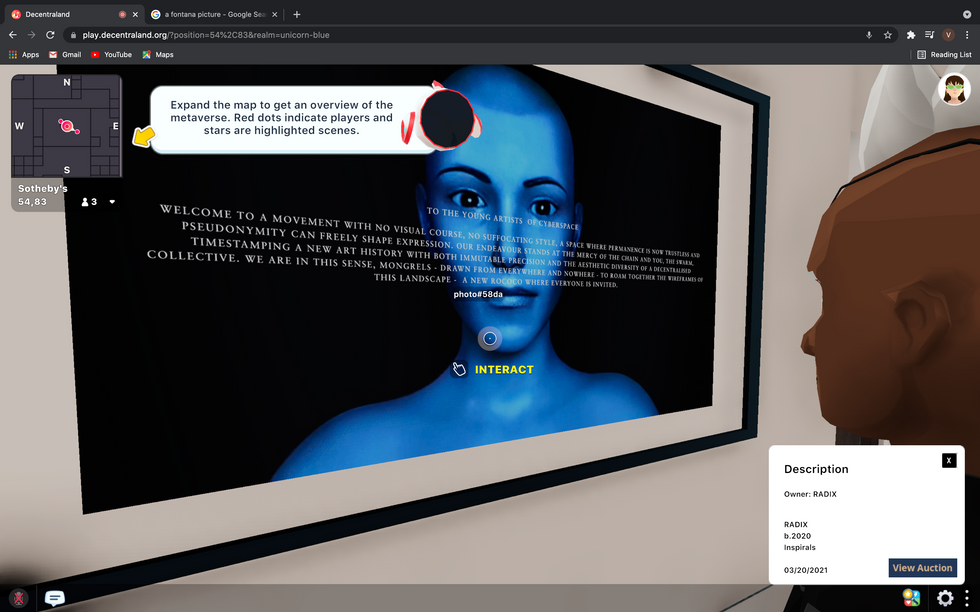The width and height of the screenshot is (980, 612).
Task: Close the Google Search tab
Action: click(x=274, y=14)
